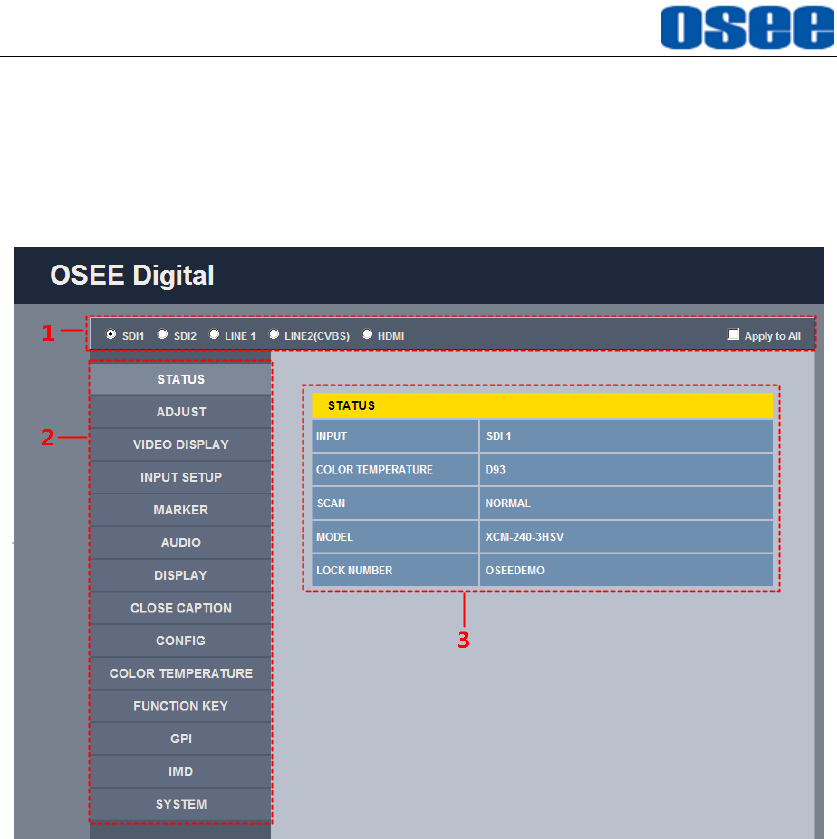Image resolution: width=837 pixels, height=839 pixels.
Task: Click the SDI 1 value cell
Action: point(627,436)
